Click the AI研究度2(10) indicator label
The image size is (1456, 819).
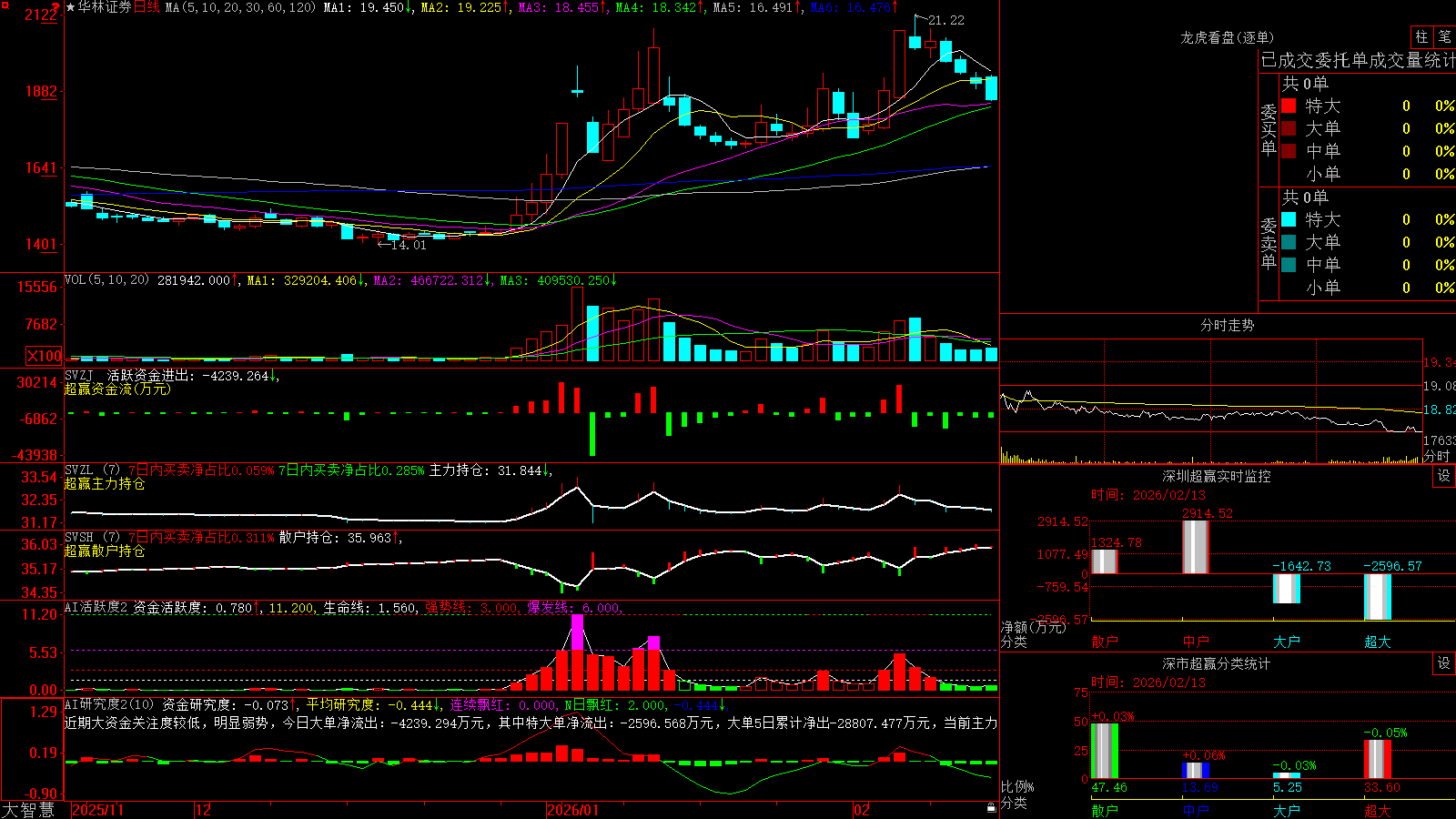pyautogui.click(x=109, y=704)
